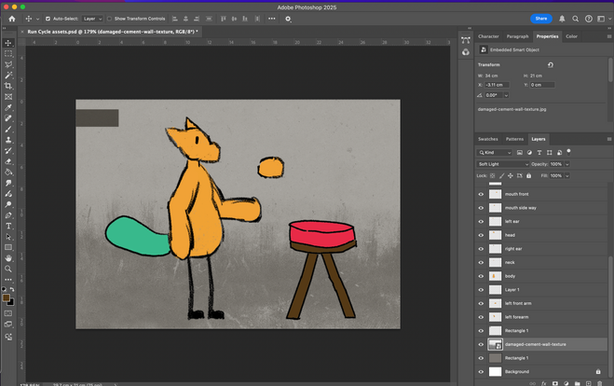Select the Paint Bucket tool

click(8, 172)
